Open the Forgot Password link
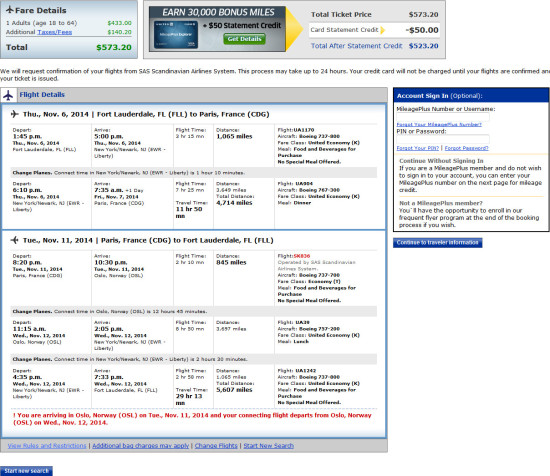The height and width of the screenshot is (476, 550). pyautogui.click(x=466, y=148)
